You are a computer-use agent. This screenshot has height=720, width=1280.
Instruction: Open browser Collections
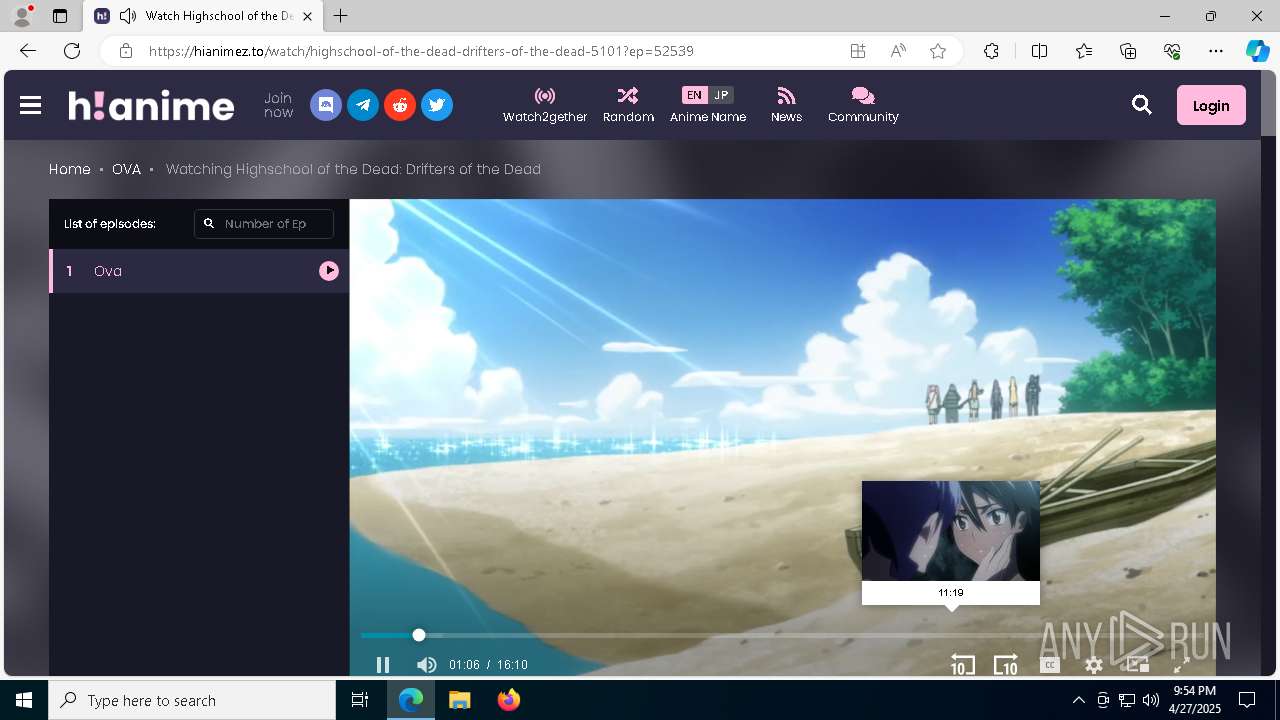coord(1128,51)
